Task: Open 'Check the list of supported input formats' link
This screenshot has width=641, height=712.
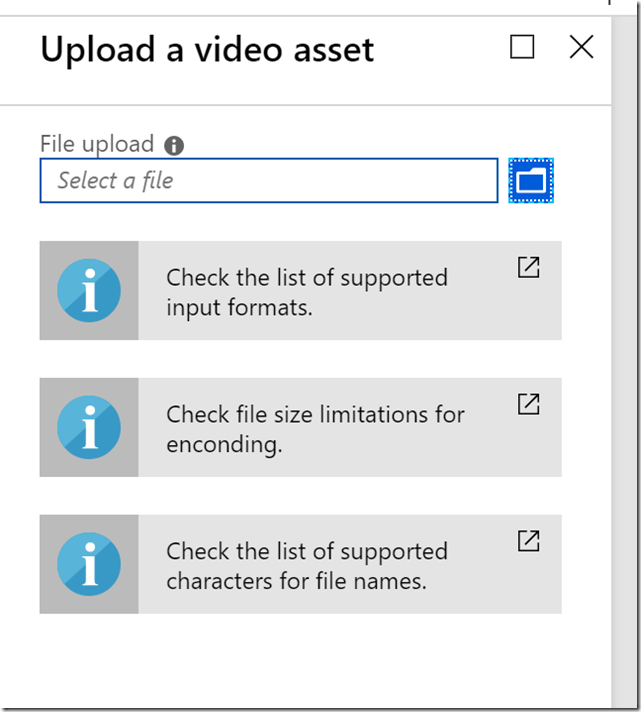Action: tap(306, 291)
